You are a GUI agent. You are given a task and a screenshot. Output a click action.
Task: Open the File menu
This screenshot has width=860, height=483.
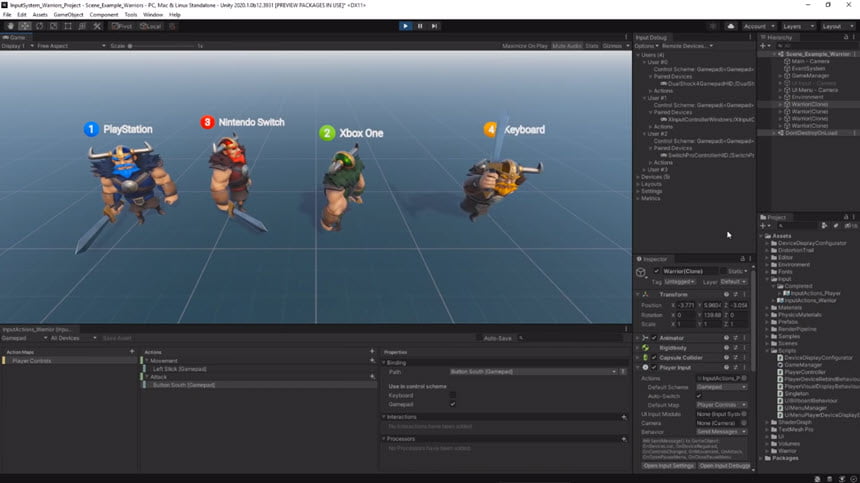click(7, 15)
